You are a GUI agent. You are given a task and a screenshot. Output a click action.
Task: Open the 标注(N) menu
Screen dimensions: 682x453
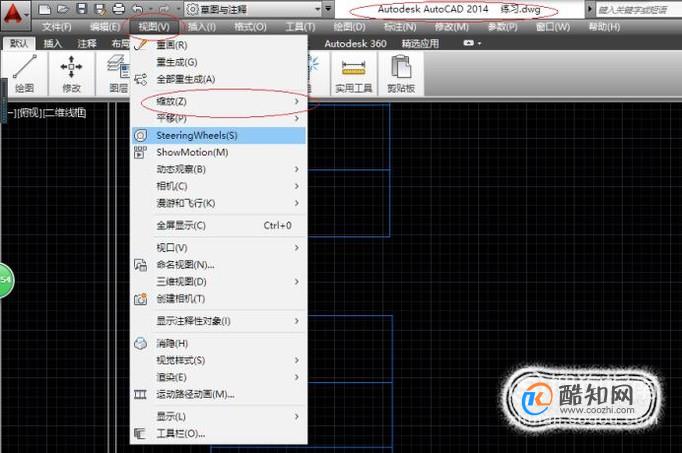(400, 27)
